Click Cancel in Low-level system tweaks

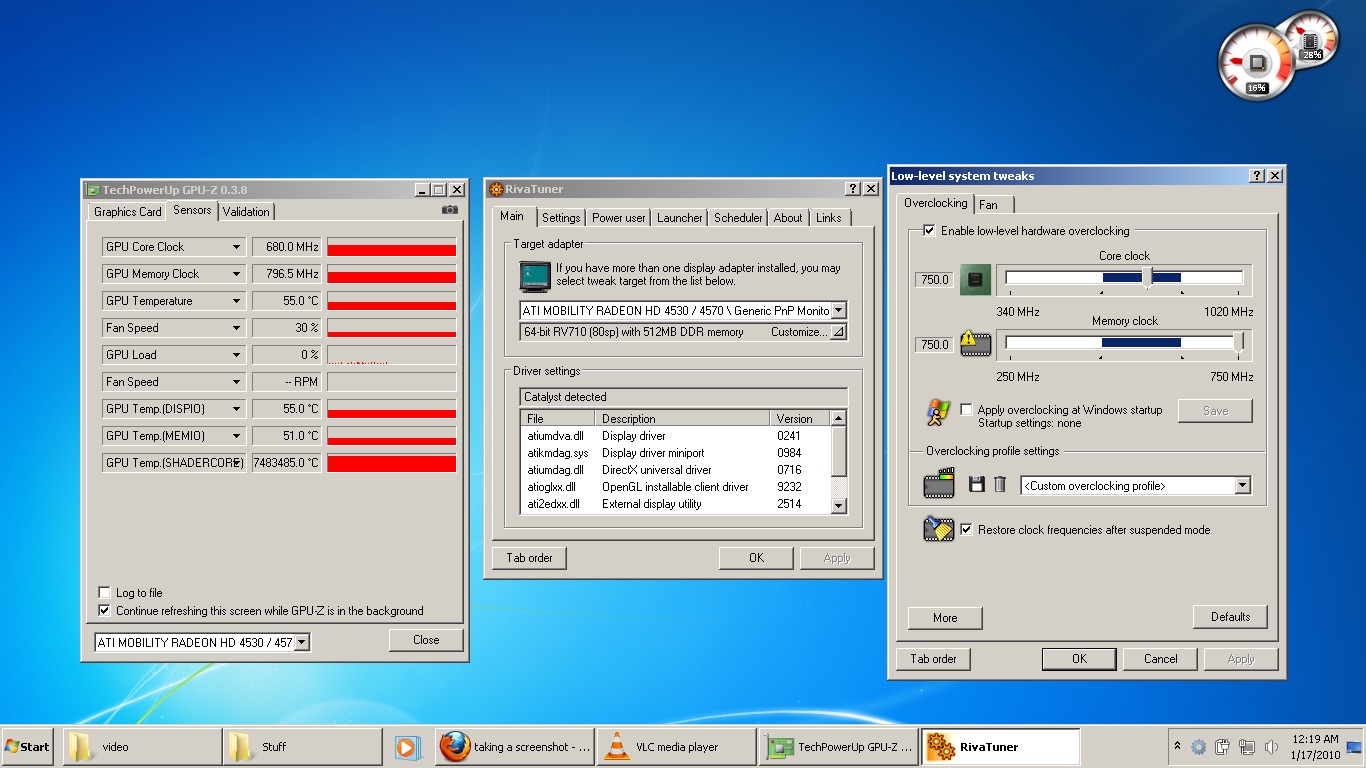[x=1160, y=659]
